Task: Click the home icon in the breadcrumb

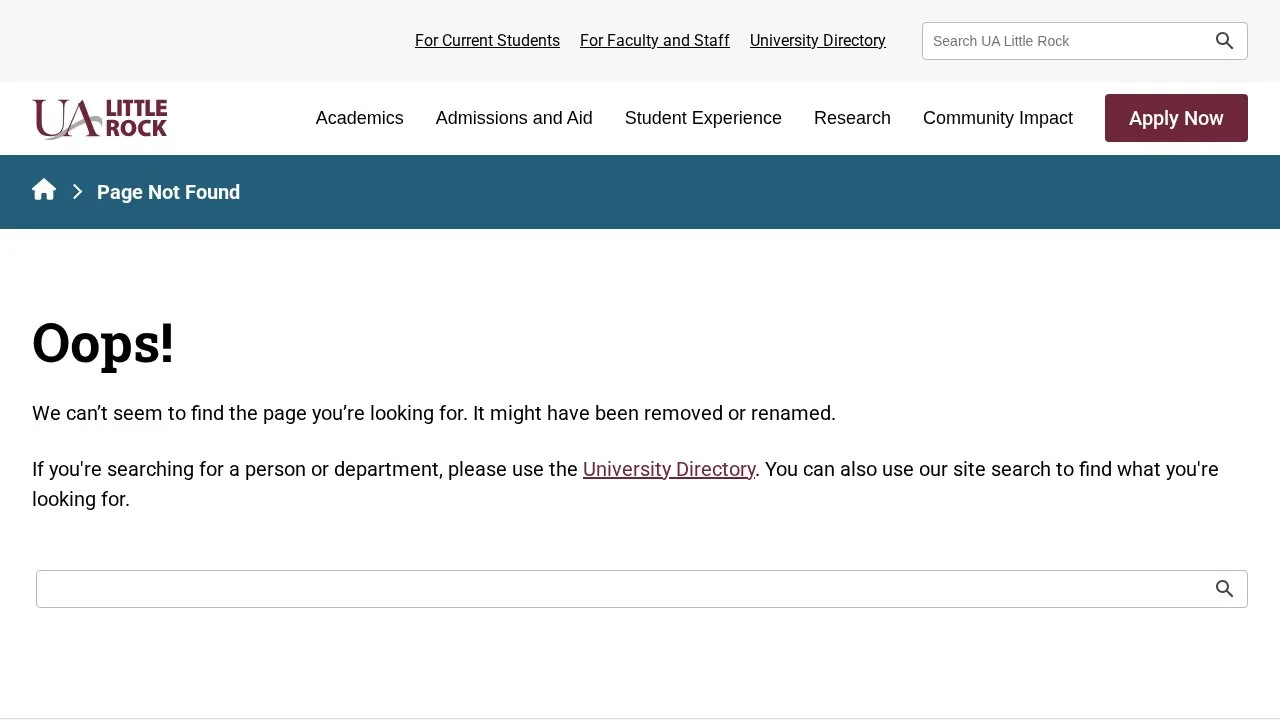Action: pos(44,190)
